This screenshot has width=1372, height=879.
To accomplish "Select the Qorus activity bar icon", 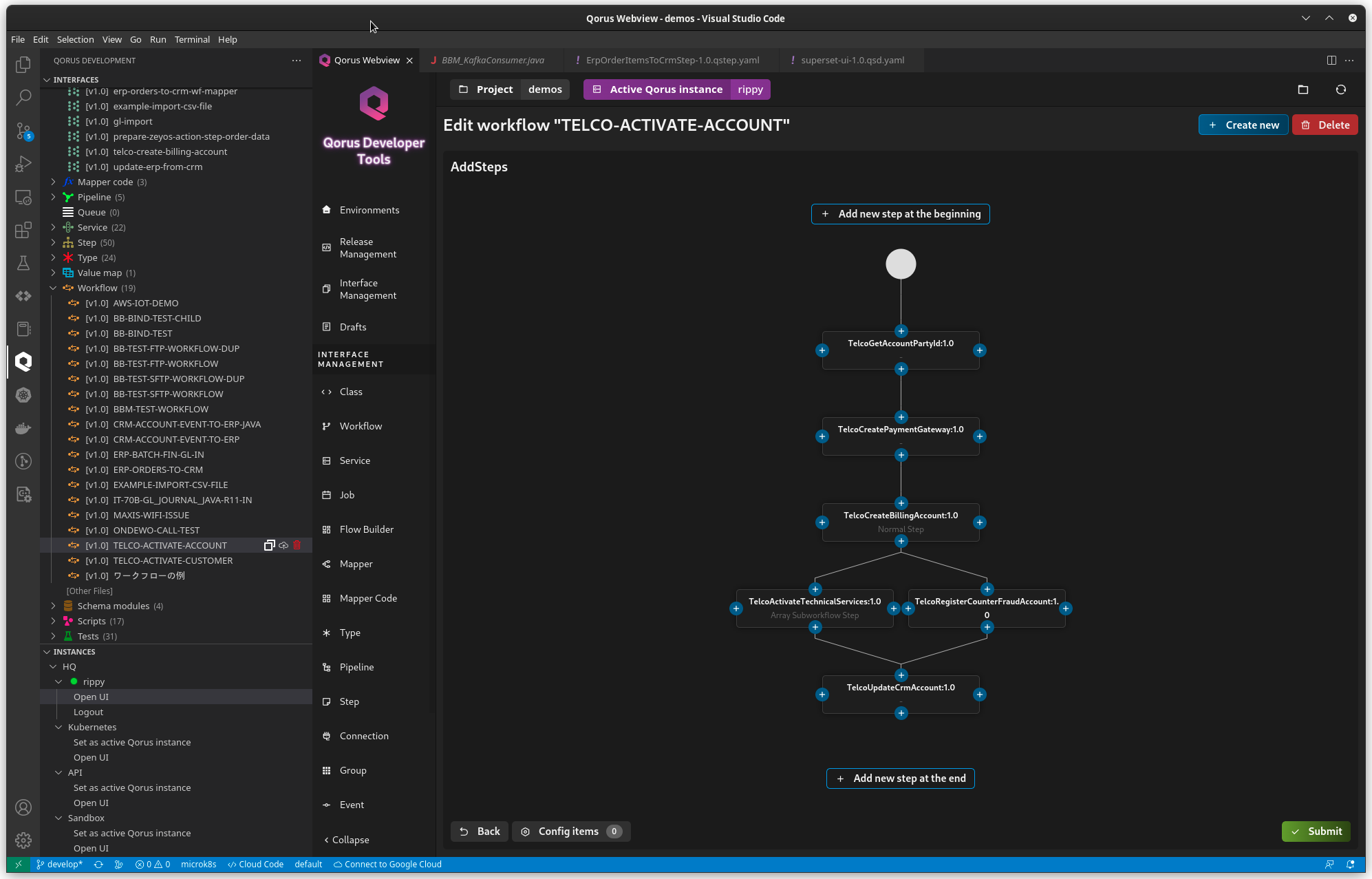I will [x=23, y=362].
